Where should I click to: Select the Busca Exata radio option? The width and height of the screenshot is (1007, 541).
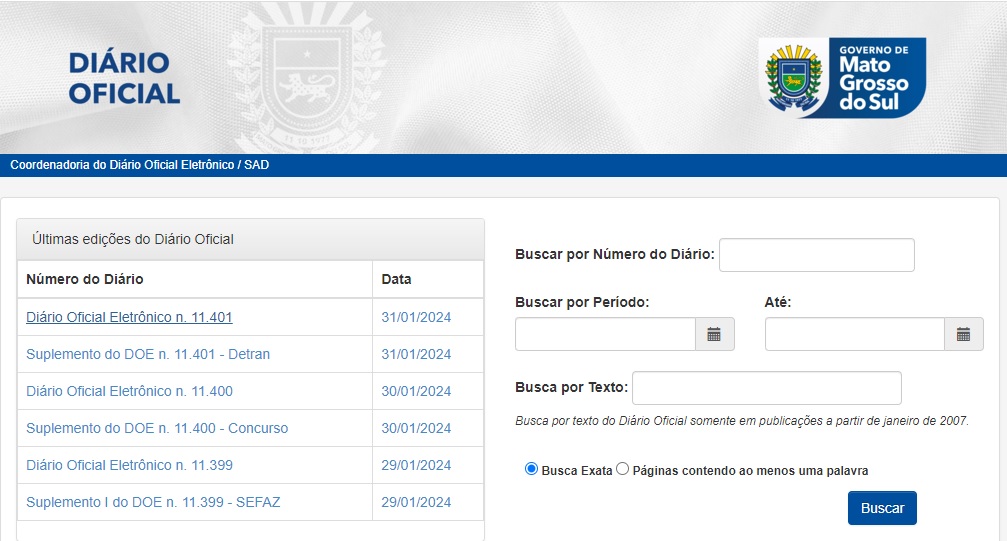pyautogui.click(x=531, y=469)
